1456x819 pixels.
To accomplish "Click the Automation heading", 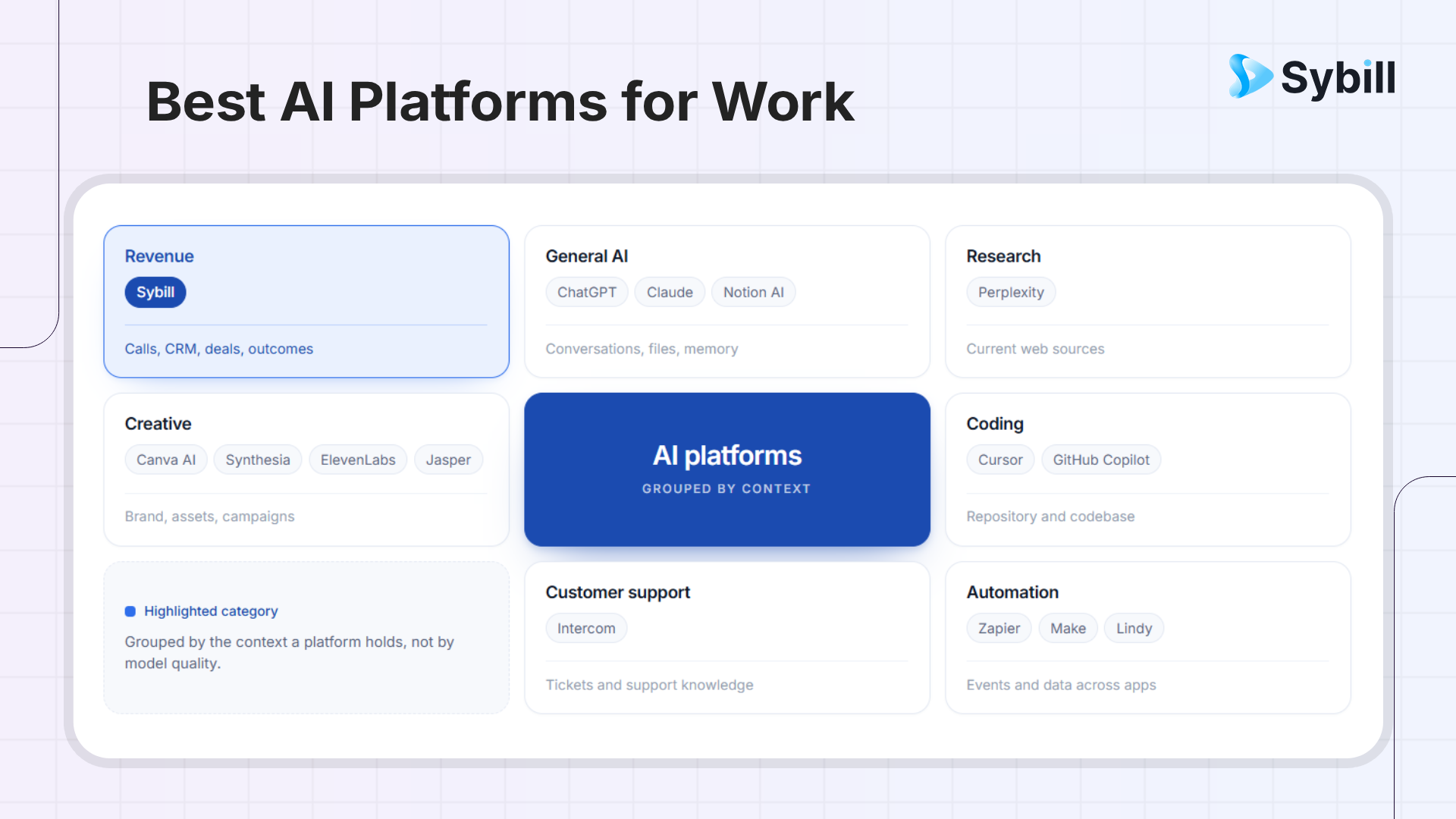I will pyautogui.click(x=1012, y=592).
